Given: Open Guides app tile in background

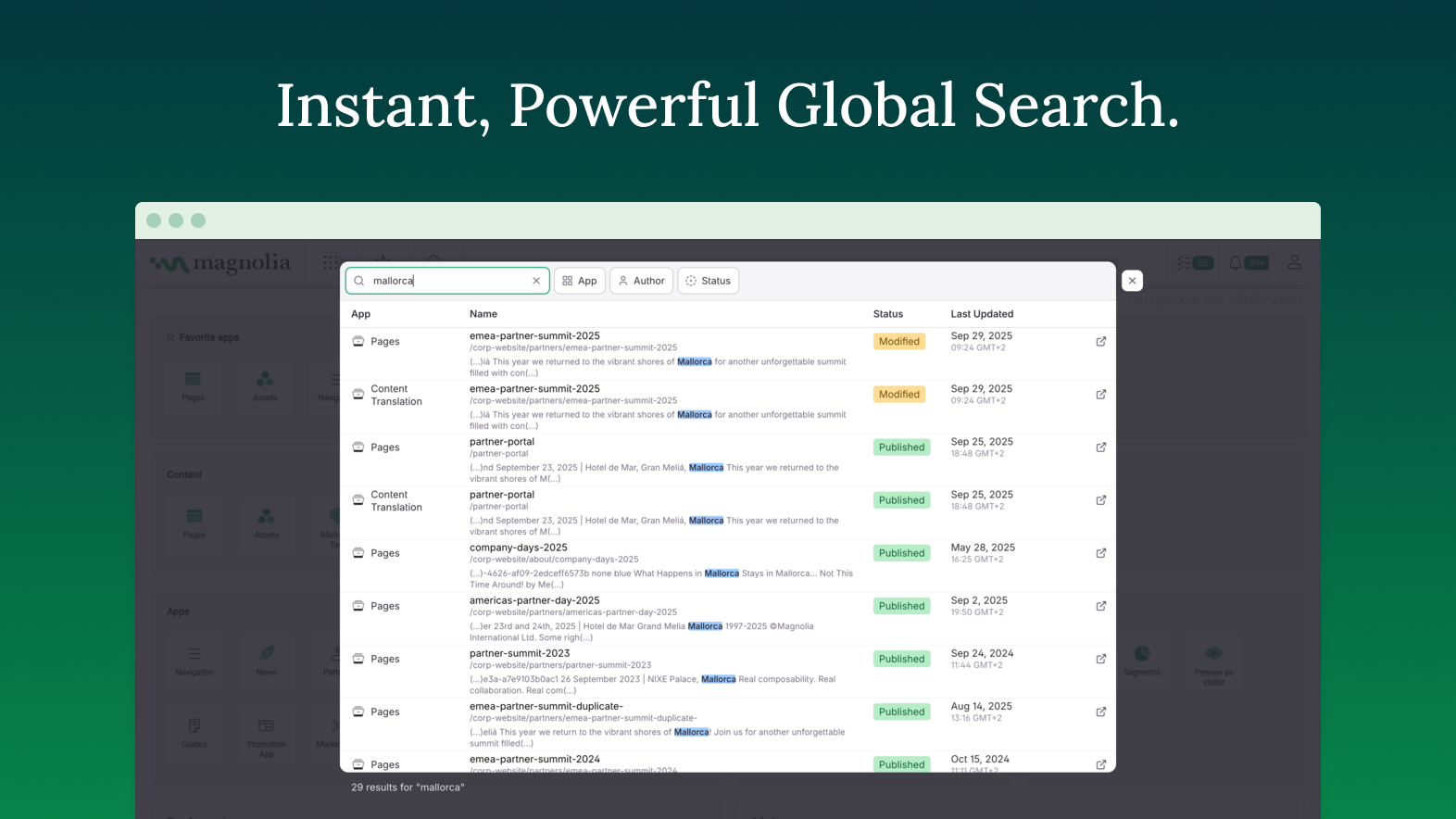Looking at the screenshot, I should tap(195, 734).
